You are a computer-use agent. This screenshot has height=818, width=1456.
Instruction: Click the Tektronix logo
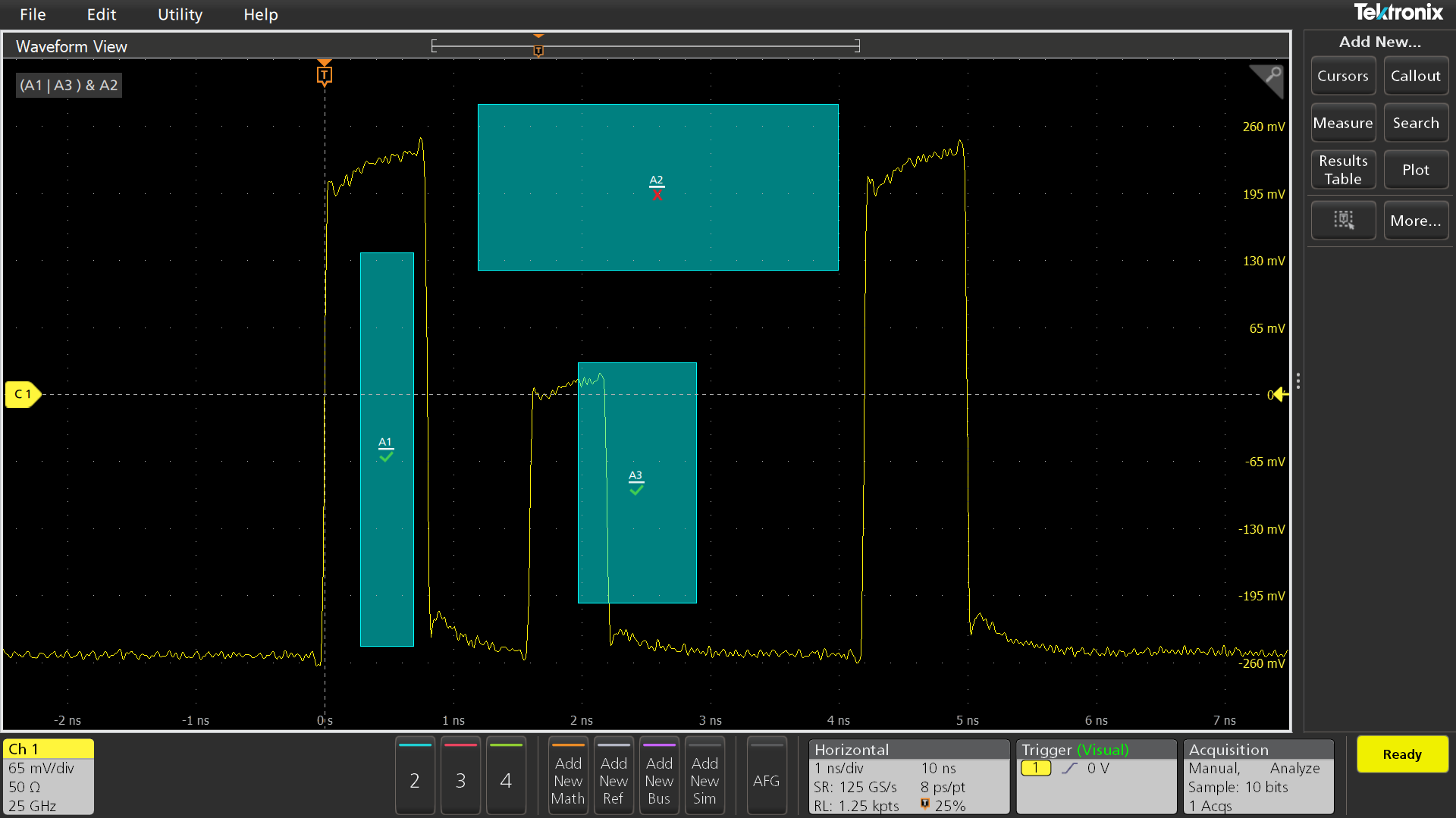1398,12
